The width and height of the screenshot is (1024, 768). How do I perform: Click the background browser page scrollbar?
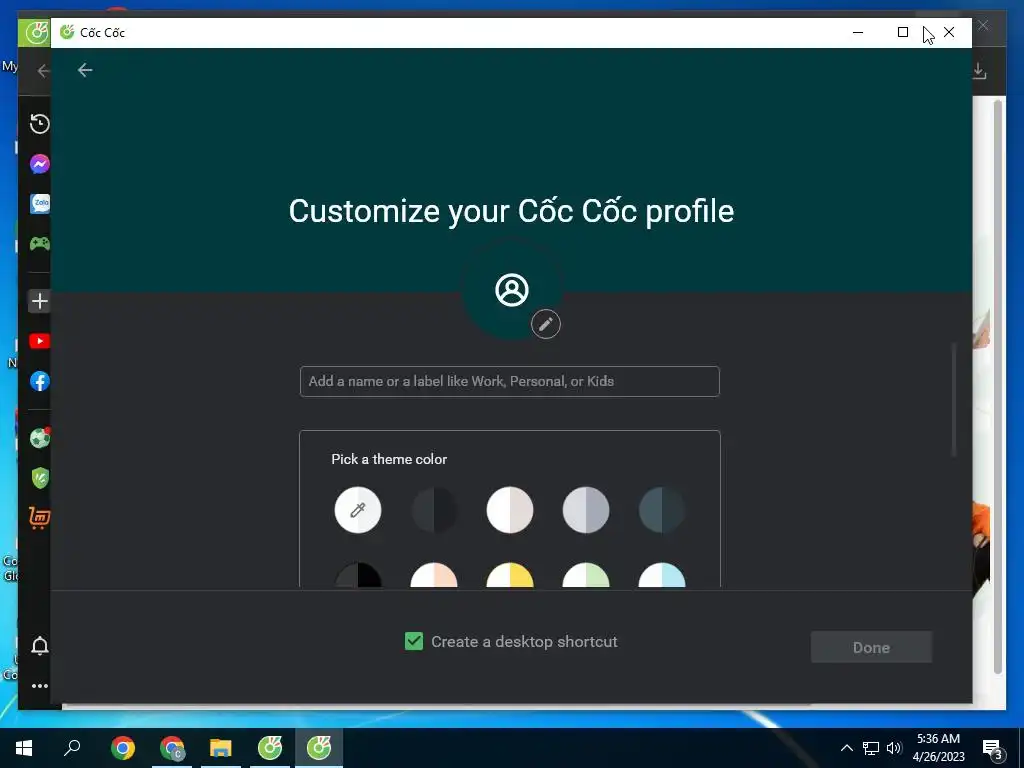coord(998,385)
